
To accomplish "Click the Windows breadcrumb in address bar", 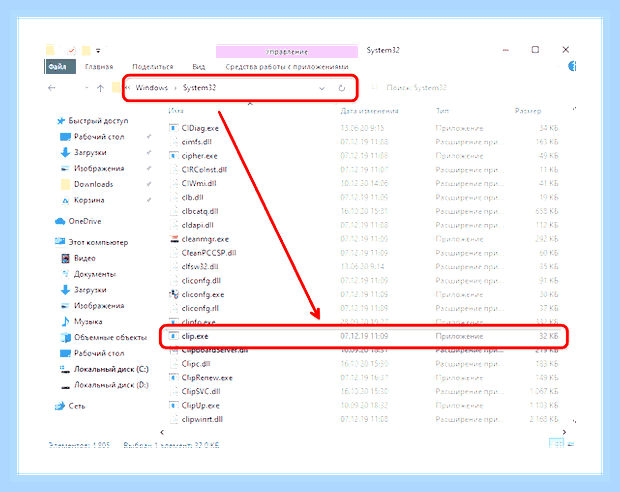I will pos(152,87).
